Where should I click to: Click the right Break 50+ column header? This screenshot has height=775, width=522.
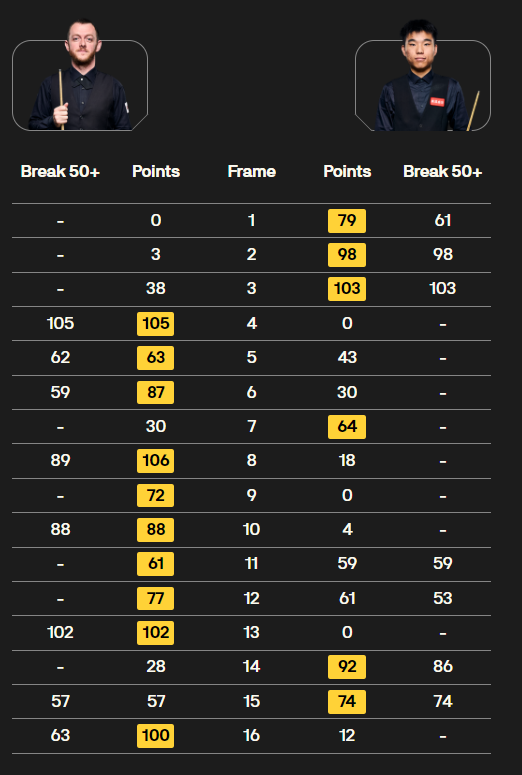coord(442,172)
